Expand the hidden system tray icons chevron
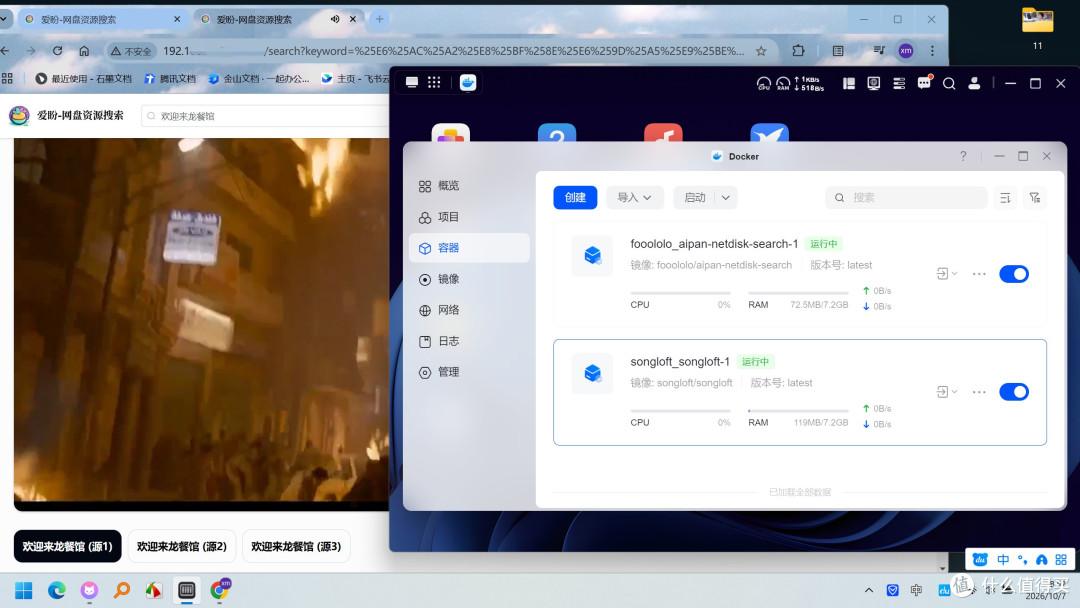 (x=869, y=590)
